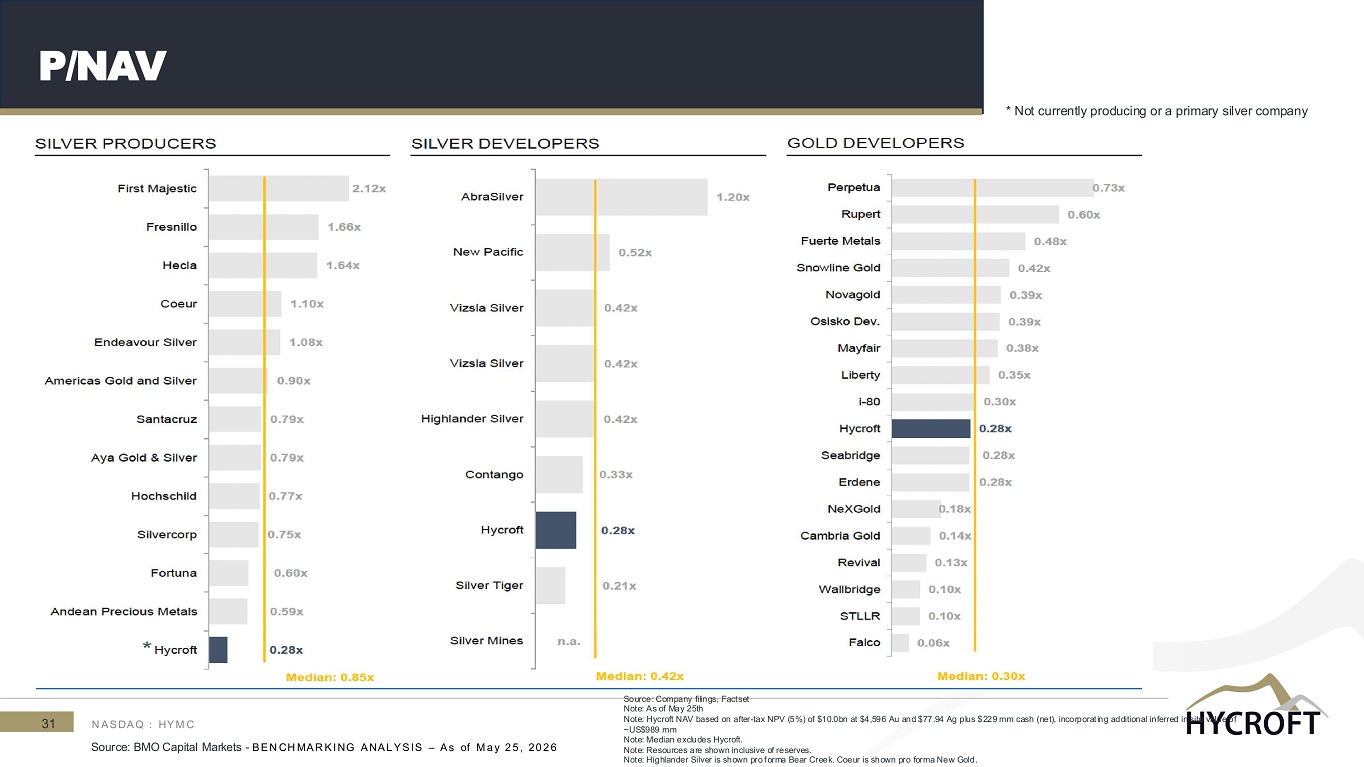Click the Silver Tiger label
Screen dimensions: 1364x767
click(489, 585)
